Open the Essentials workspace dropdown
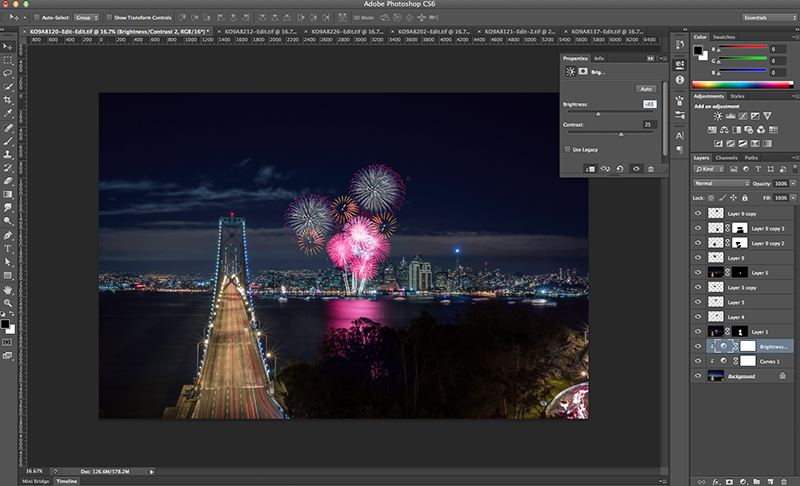Viewport: 800px width, 486px height. pyautogui.click(x=769, y=18)
